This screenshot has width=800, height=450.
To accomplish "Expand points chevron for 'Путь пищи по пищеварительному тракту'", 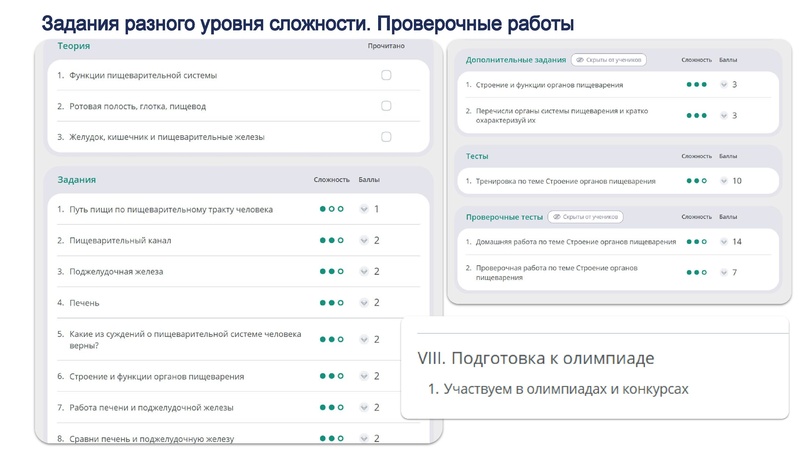I will [x=364, y=209].
